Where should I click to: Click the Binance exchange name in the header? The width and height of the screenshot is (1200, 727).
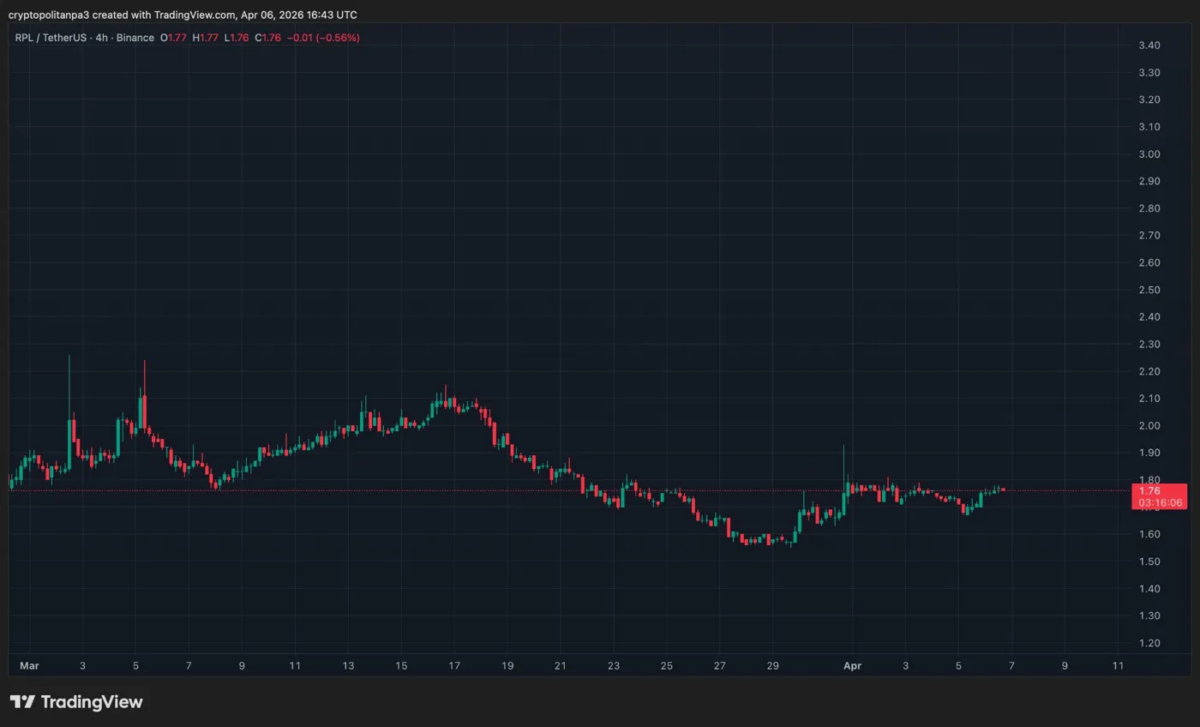[136, 38]
